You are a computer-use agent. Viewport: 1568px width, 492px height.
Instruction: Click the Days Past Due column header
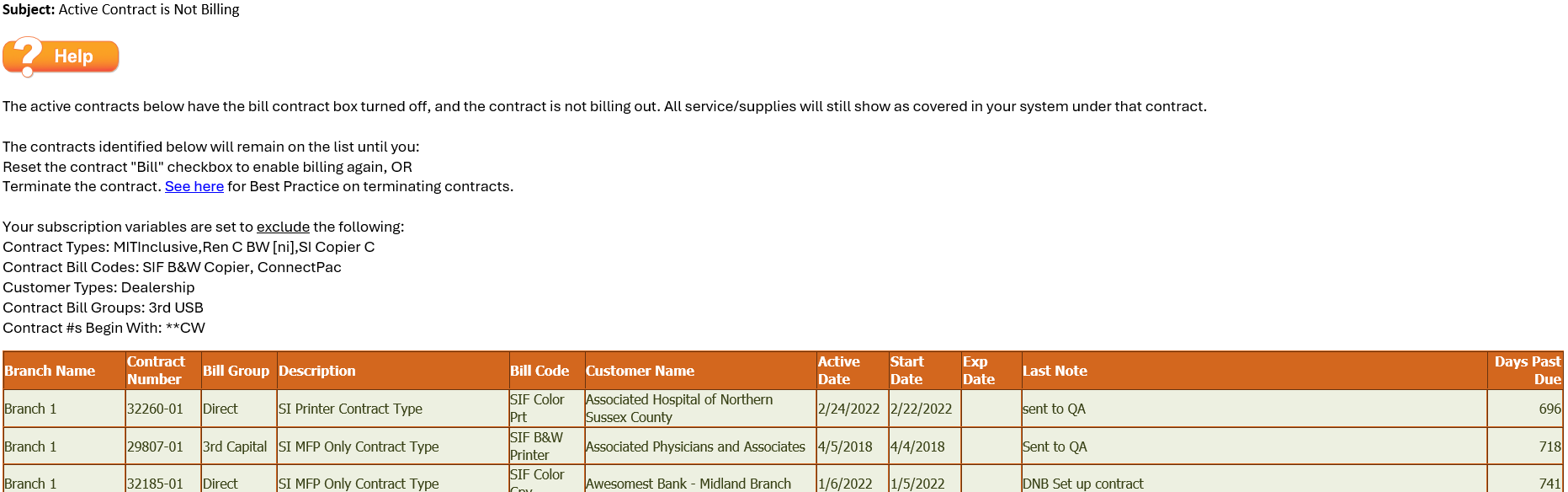pyautogui.click(x=1525, y=371)
